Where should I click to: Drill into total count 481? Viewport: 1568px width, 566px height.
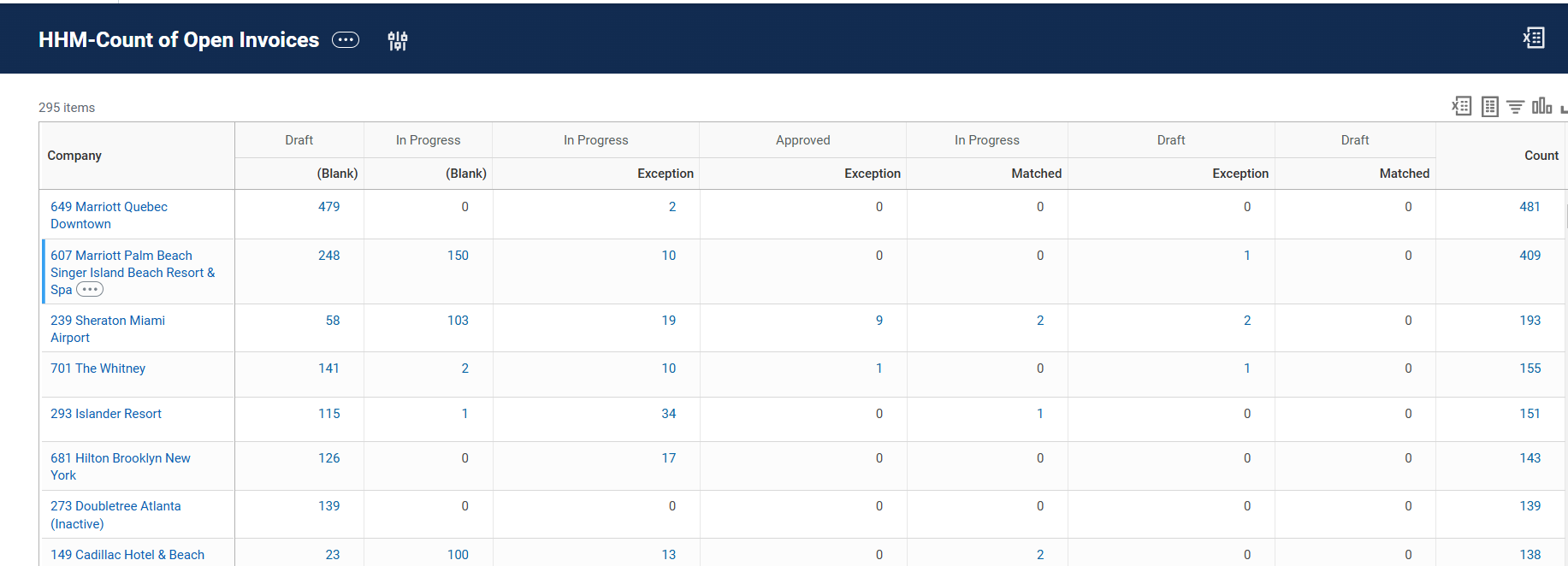pyautogui.click(x=1530, y=207)
